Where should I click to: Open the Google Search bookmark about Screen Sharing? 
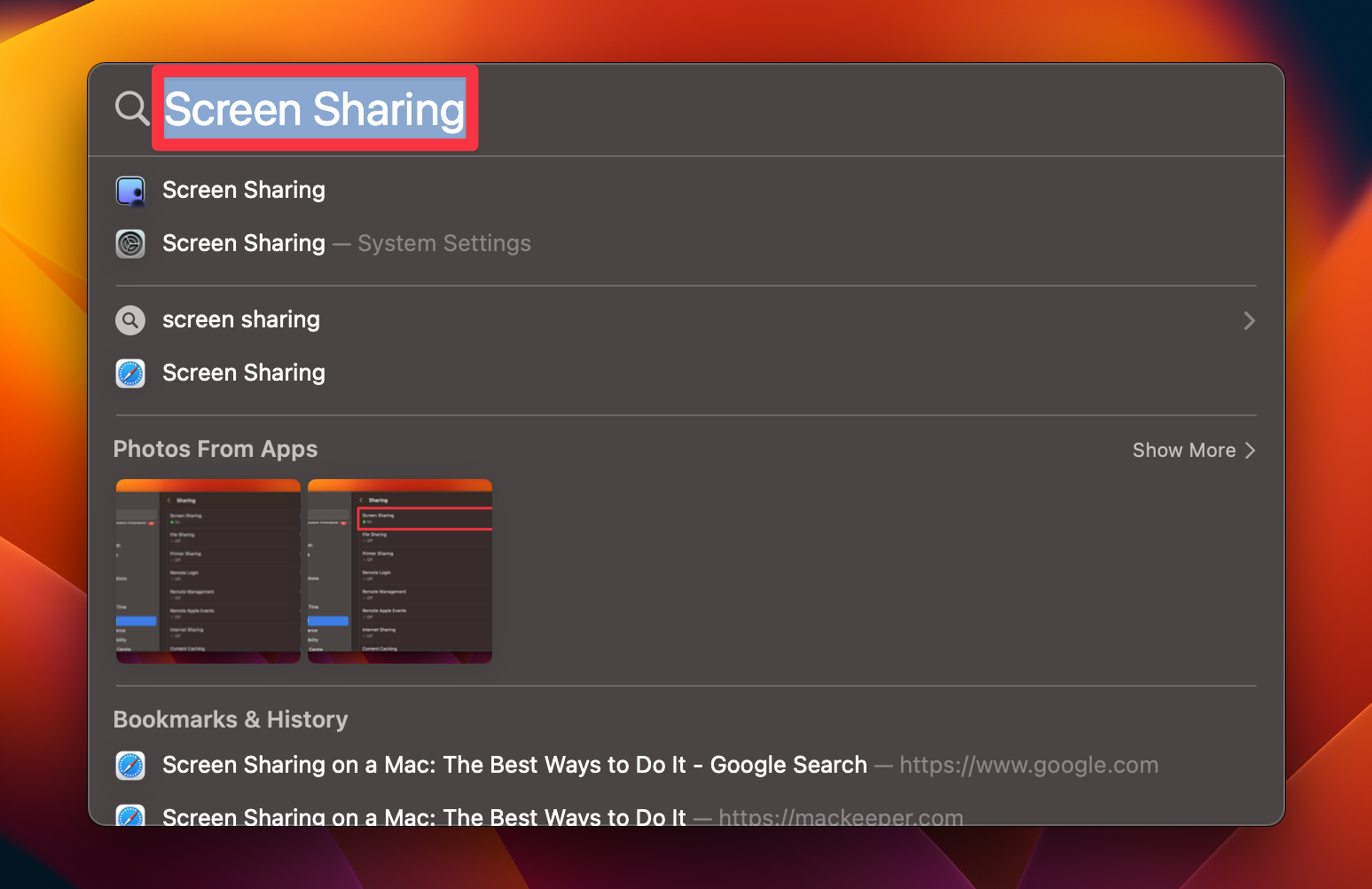coord(514,765)
